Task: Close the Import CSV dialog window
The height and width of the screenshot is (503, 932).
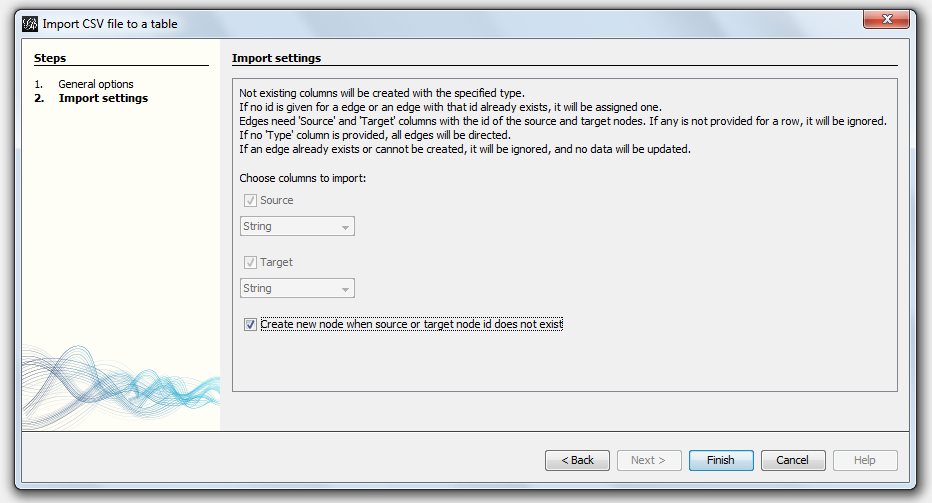Action: (886, 22)
